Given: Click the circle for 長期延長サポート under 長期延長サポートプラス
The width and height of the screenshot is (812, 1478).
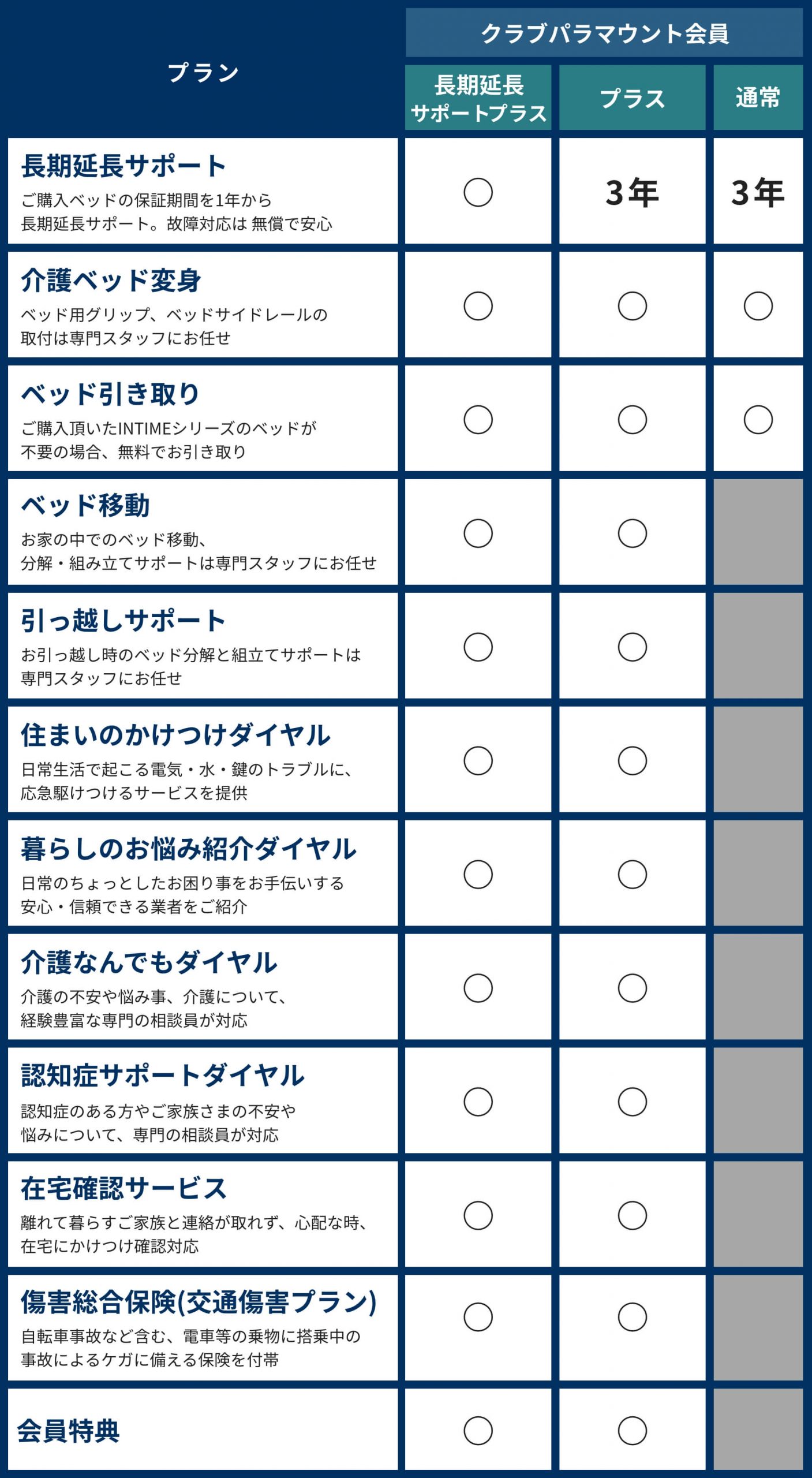Looking at the screenshot, I should (x=478, y=192).
